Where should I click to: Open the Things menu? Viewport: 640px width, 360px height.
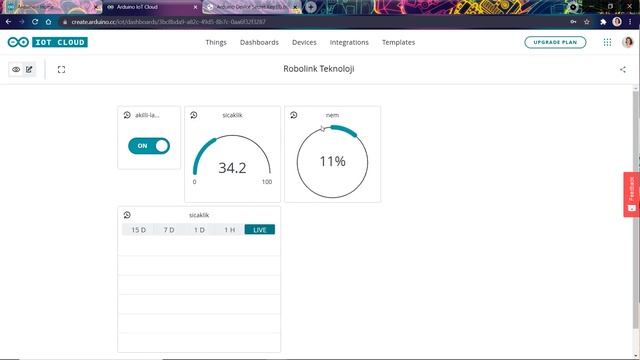216,42
